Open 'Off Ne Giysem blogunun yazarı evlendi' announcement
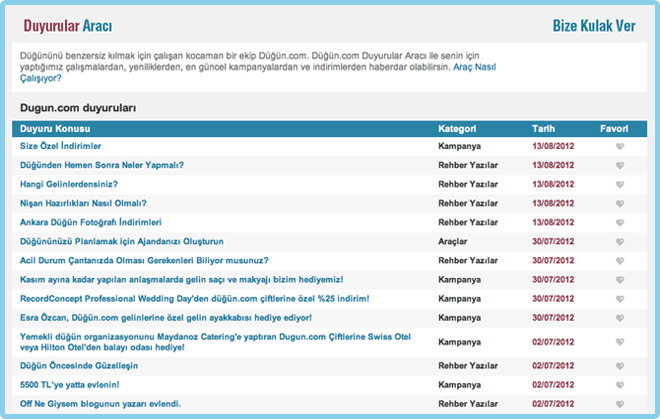Image resolution: width=660 pixels, height=419 pixels. pos(100,403)
